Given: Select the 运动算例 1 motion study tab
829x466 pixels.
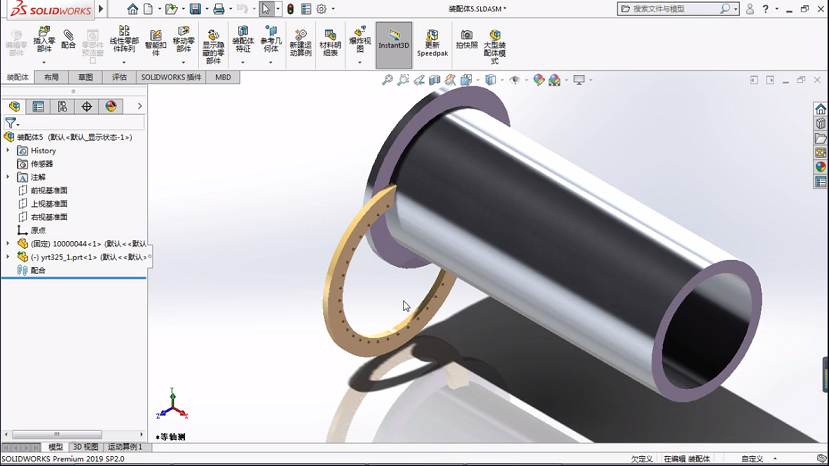Looking at the screenshot, I should [x=125, y=447].
